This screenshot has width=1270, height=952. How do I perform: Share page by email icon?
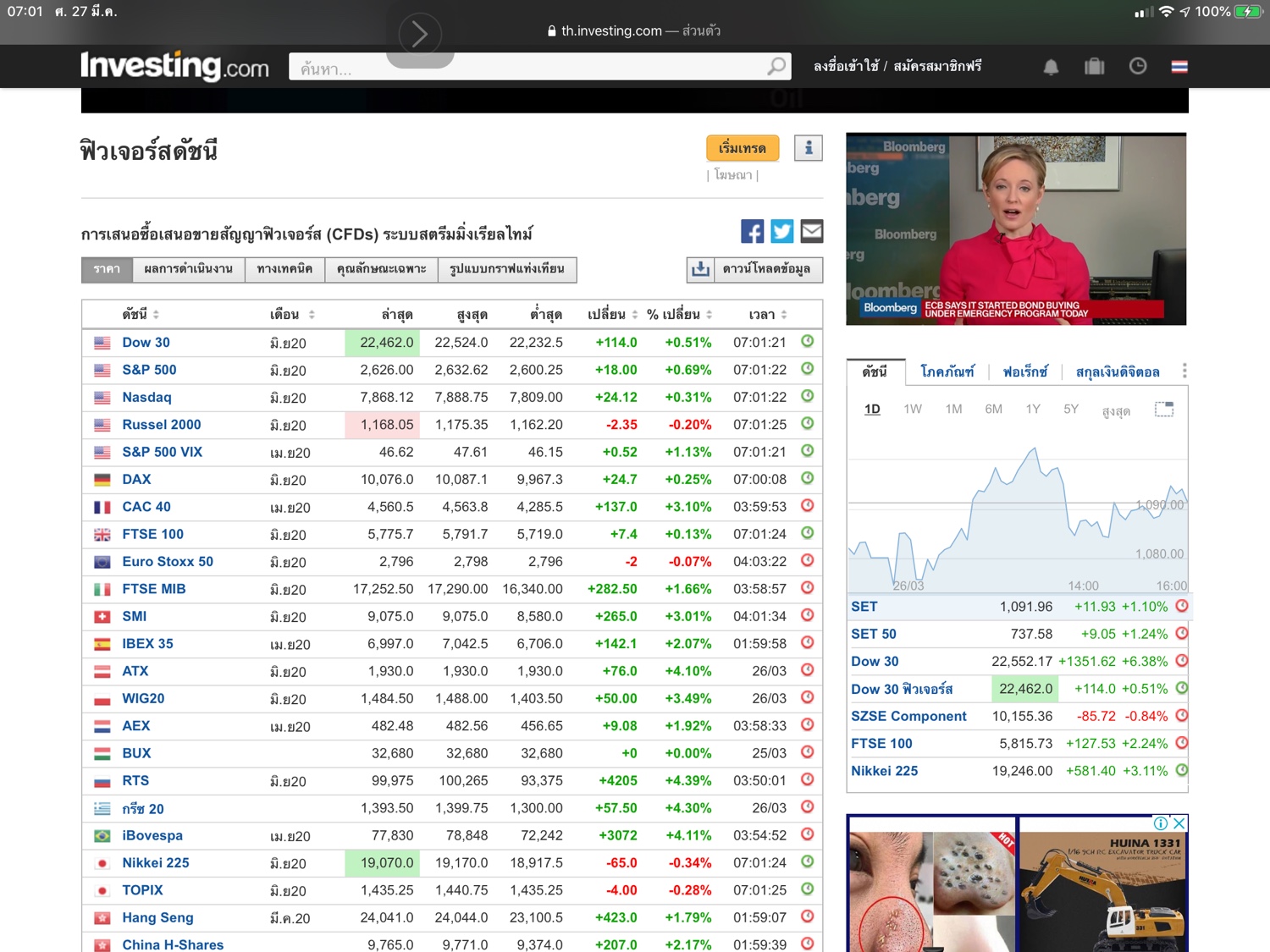pyautogui.click(x=812, y=231)
